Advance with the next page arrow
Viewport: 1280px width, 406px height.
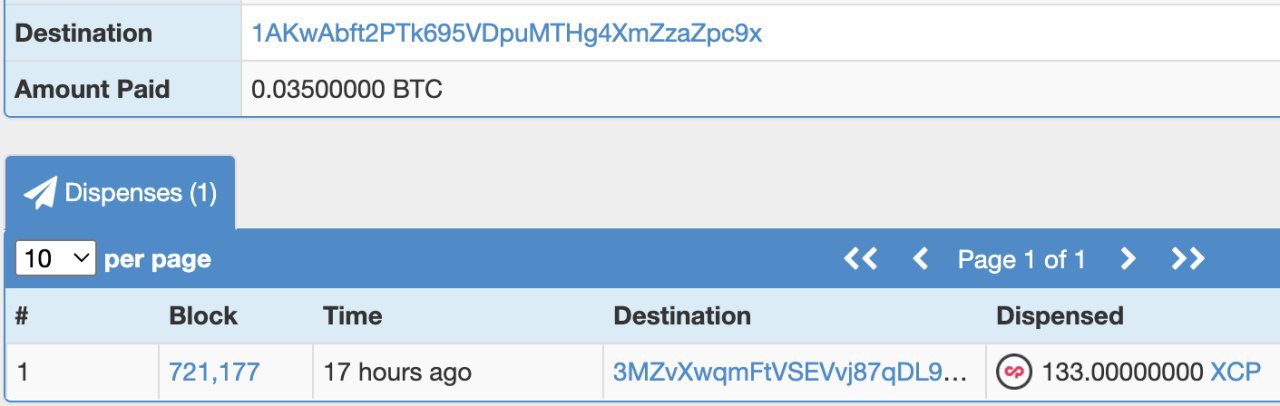[1128, 259]
